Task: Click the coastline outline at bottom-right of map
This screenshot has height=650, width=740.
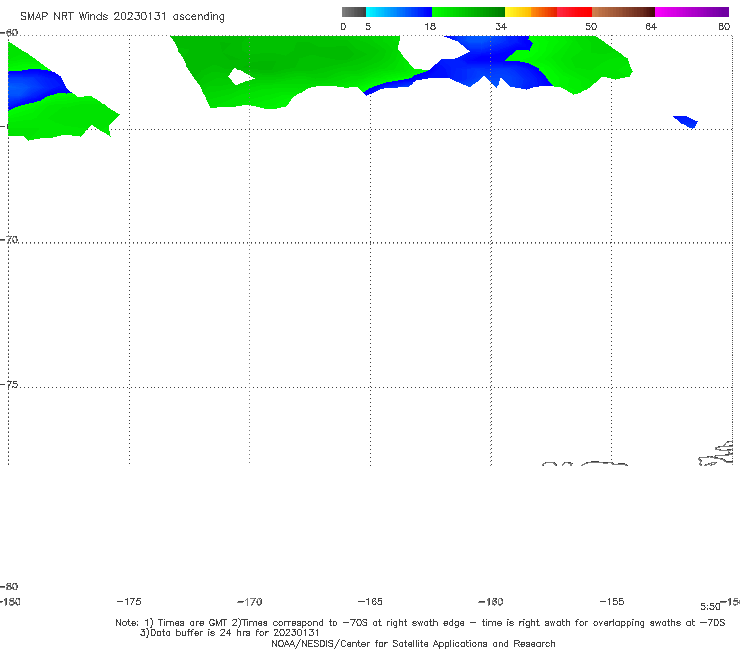Action: [717, 454]
